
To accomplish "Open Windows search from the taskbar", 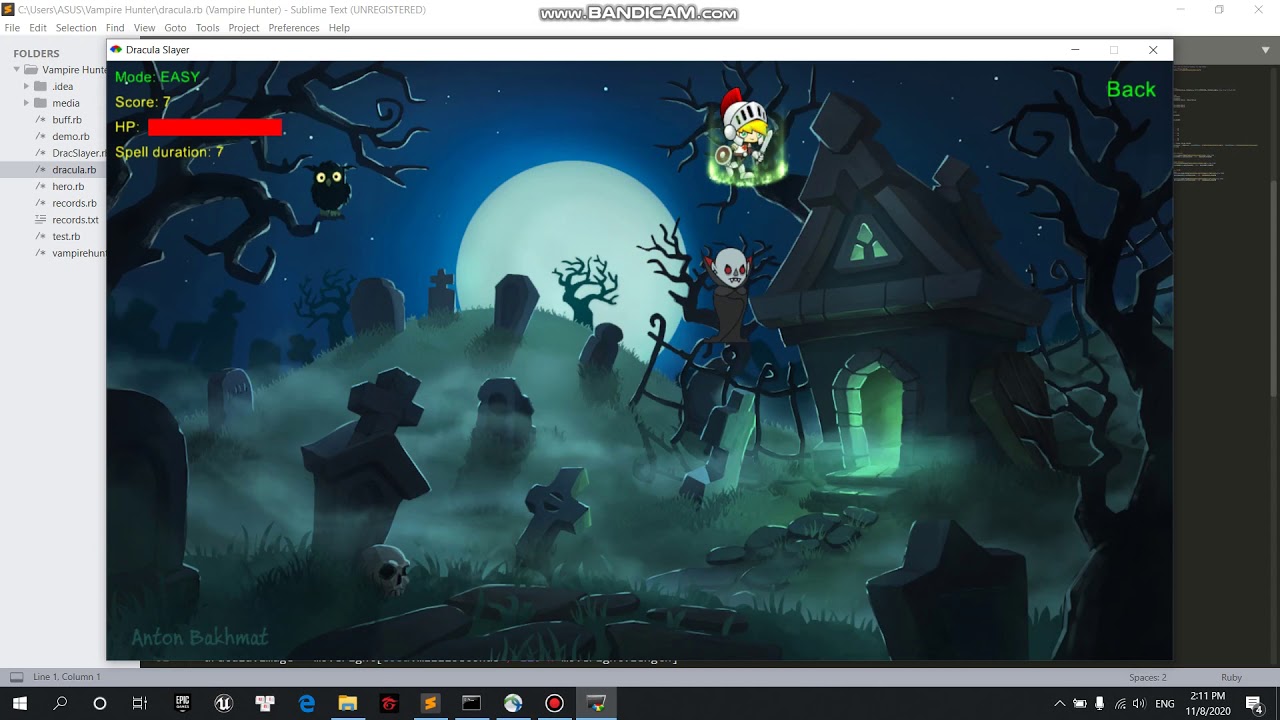I will coord(60,703).
